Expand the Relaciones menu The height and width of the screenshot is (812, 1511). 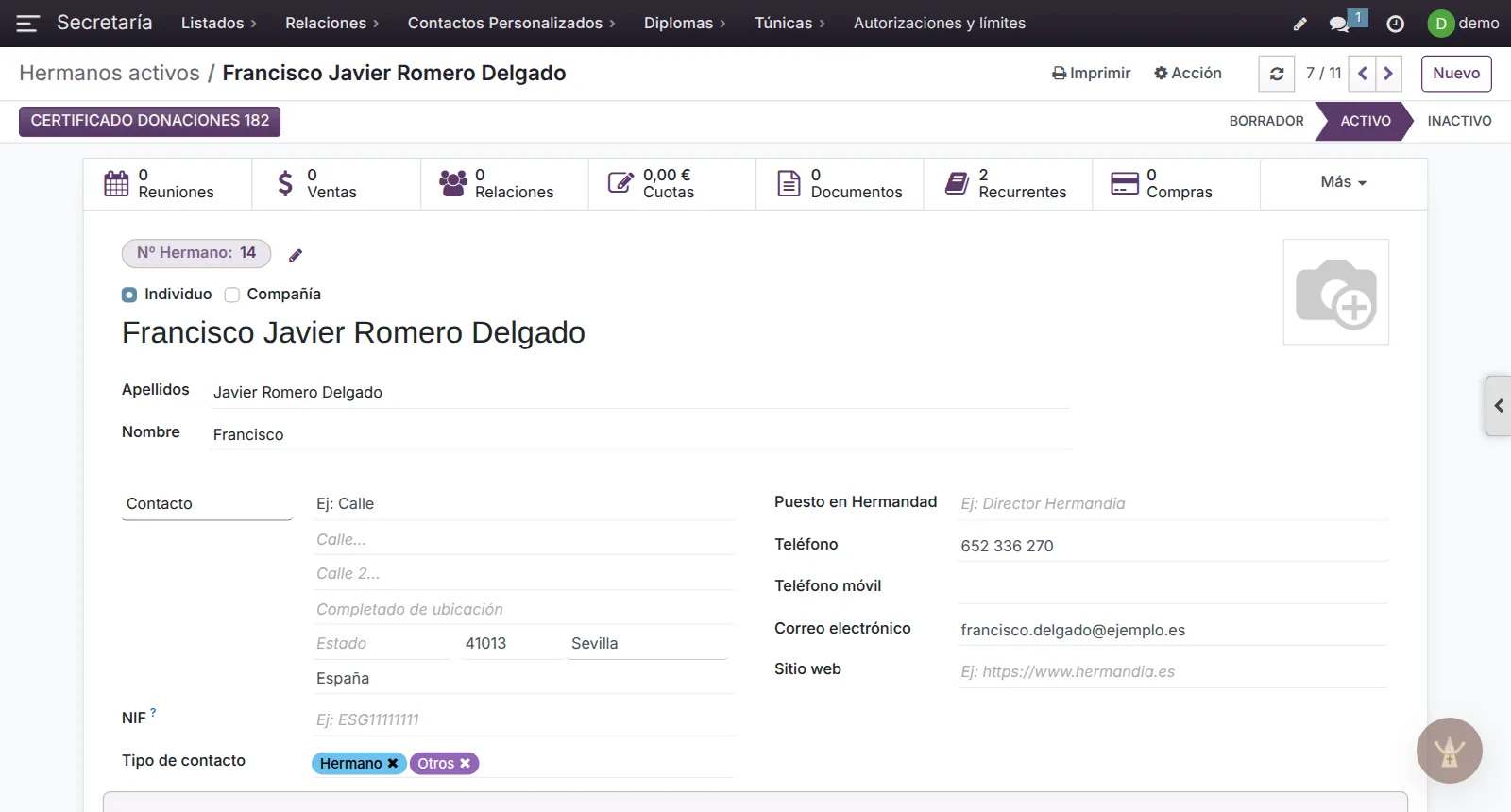tap(332, 24)
